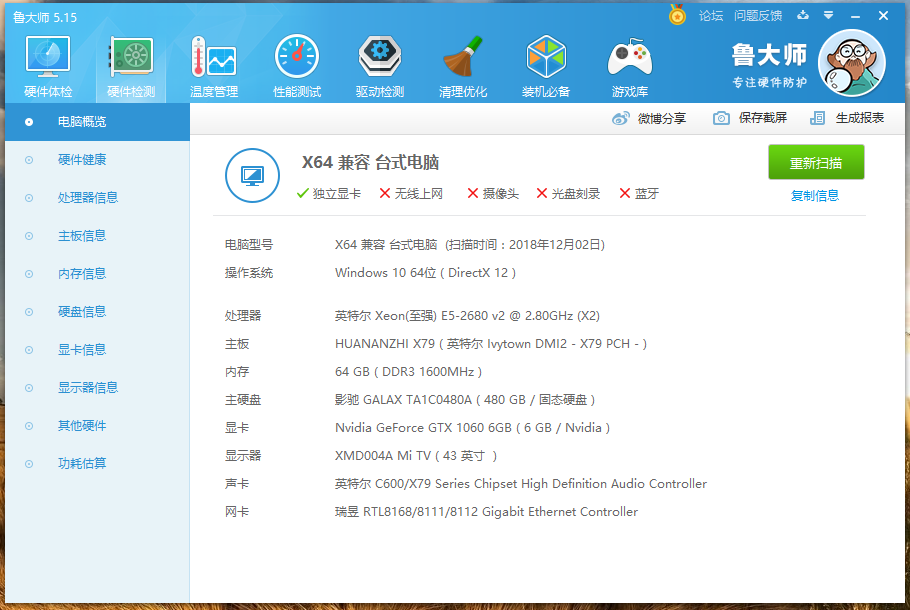The image size is (910, 610).
Task: Open the 论坛 forum menu item
Action: [713, 16]
